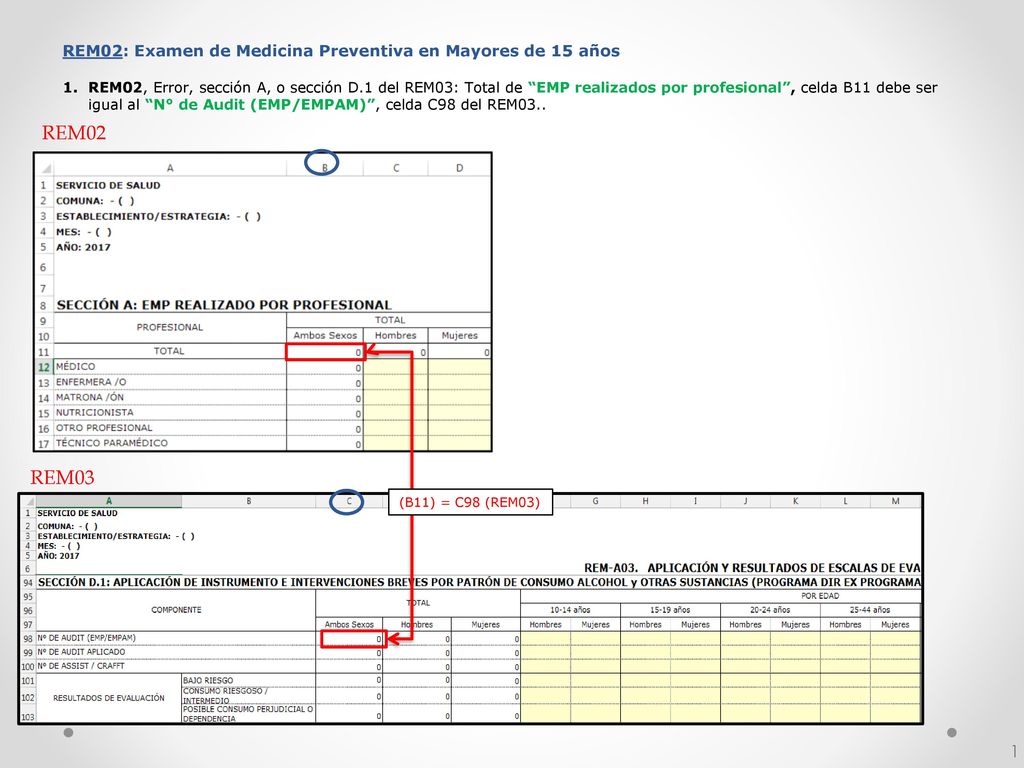Select column A header in REM02 sheet
Screen dimensions: 1024x768
(x=170, y=168)
